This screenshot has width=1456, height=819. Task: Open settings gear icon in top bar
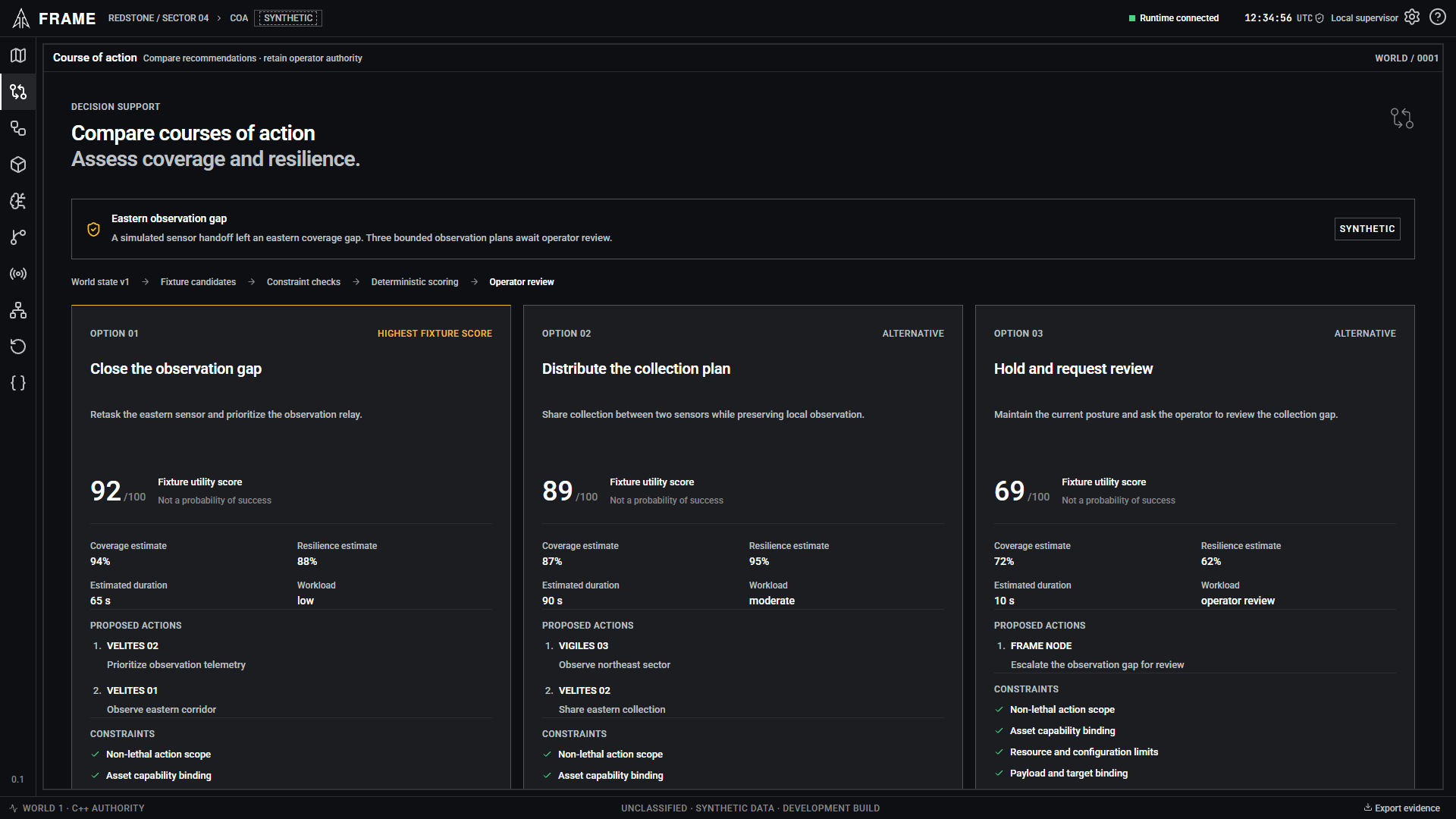click(1412, 17)
